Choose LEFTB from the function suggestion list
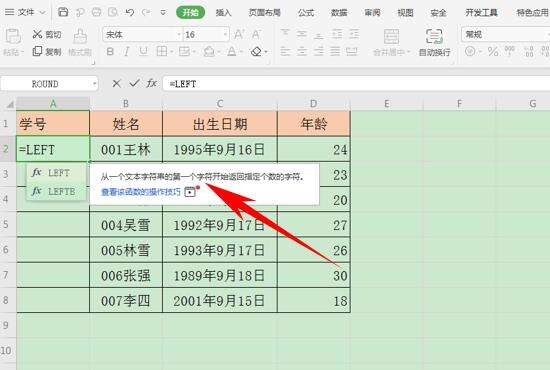 click(56, 191)
